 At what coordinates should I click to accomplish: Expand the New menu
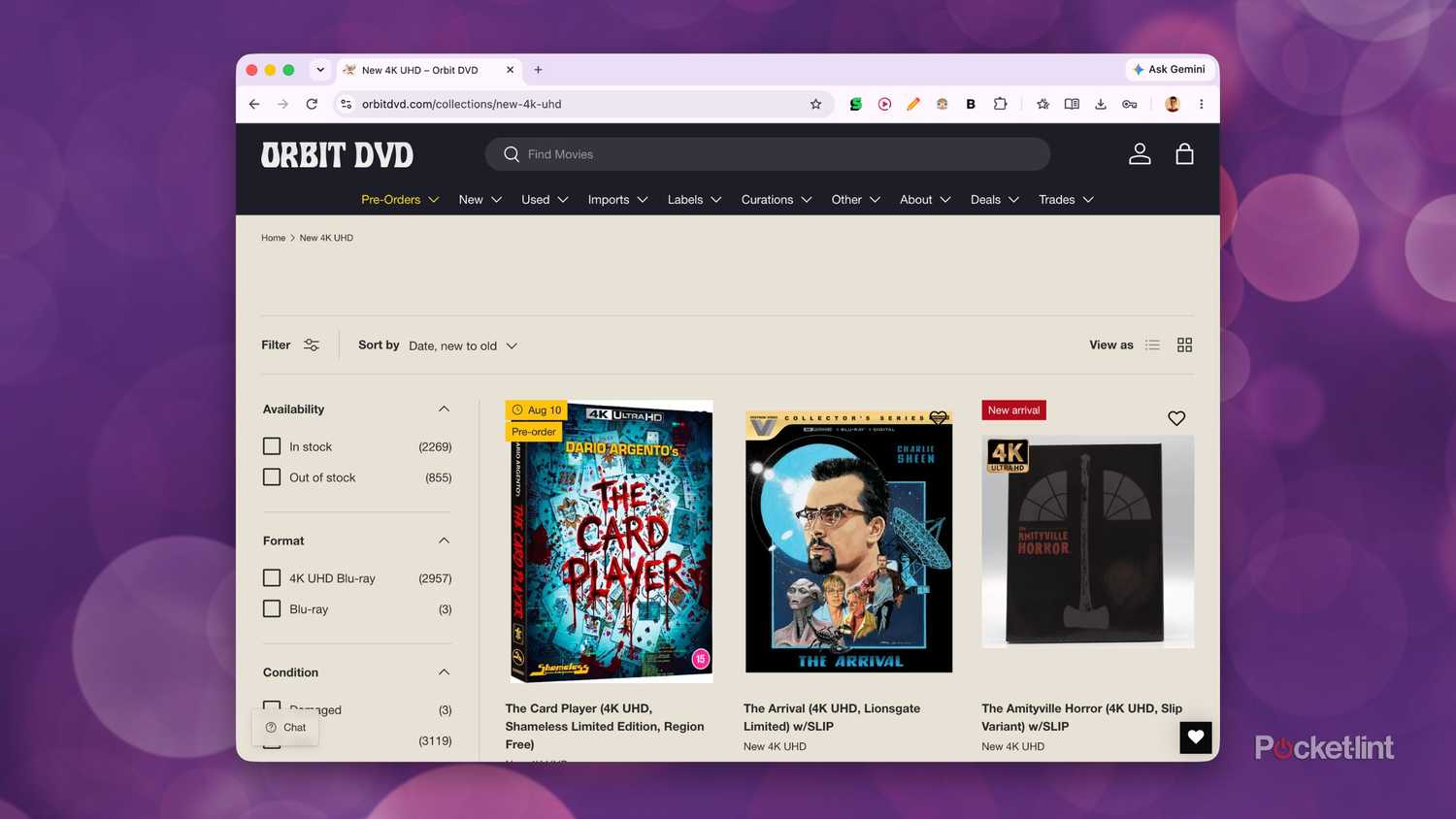pos(480,200)
